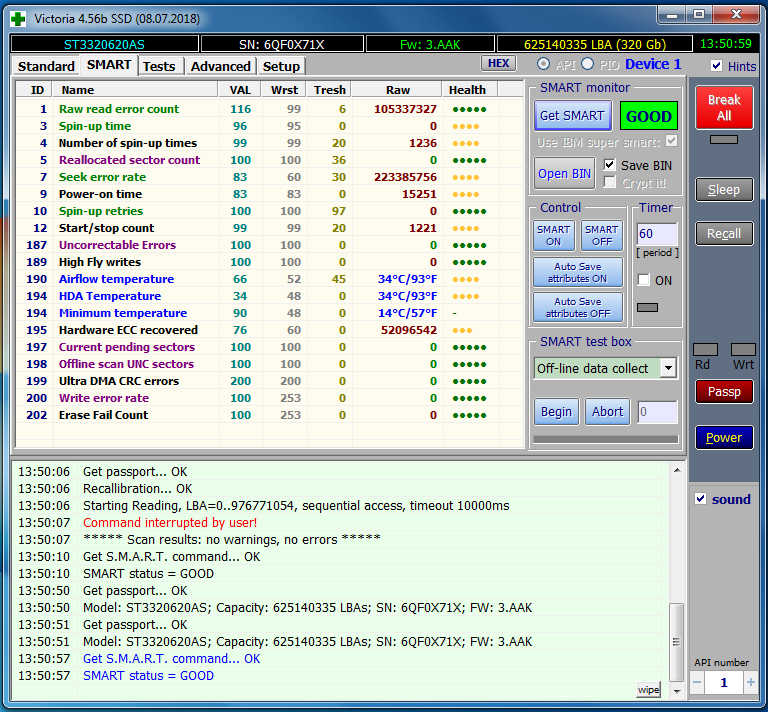Increase API number with plus button
The image size is (768, 712).
point(750,682)
